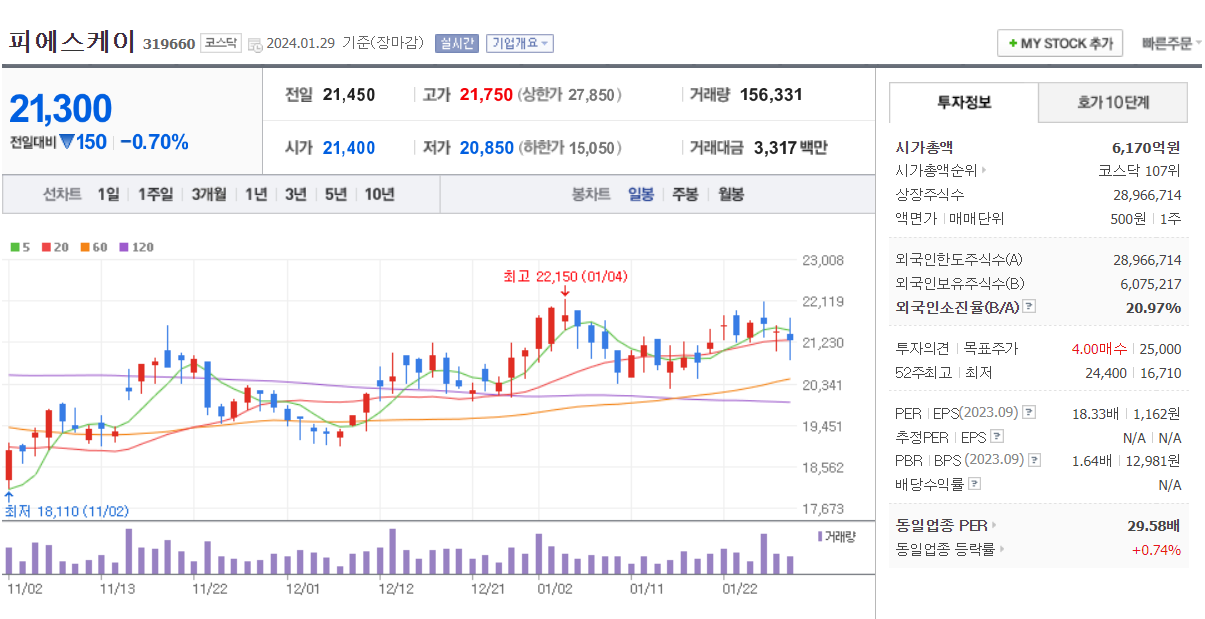The width and height of the screenshot is (1205, 619).
Task: Click the 4.00매수 investment opinion value
Action: point(1098,349)
